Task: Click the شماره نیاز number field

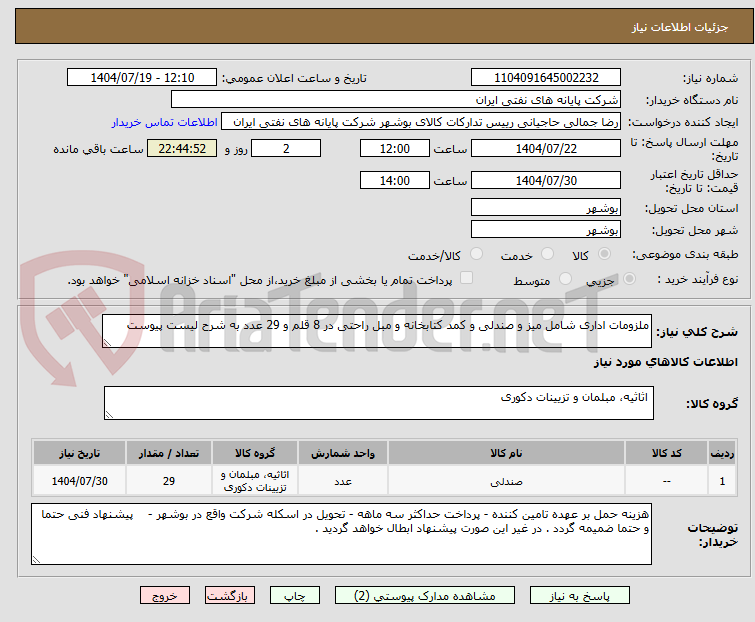Action: click(x=546, y=78)
